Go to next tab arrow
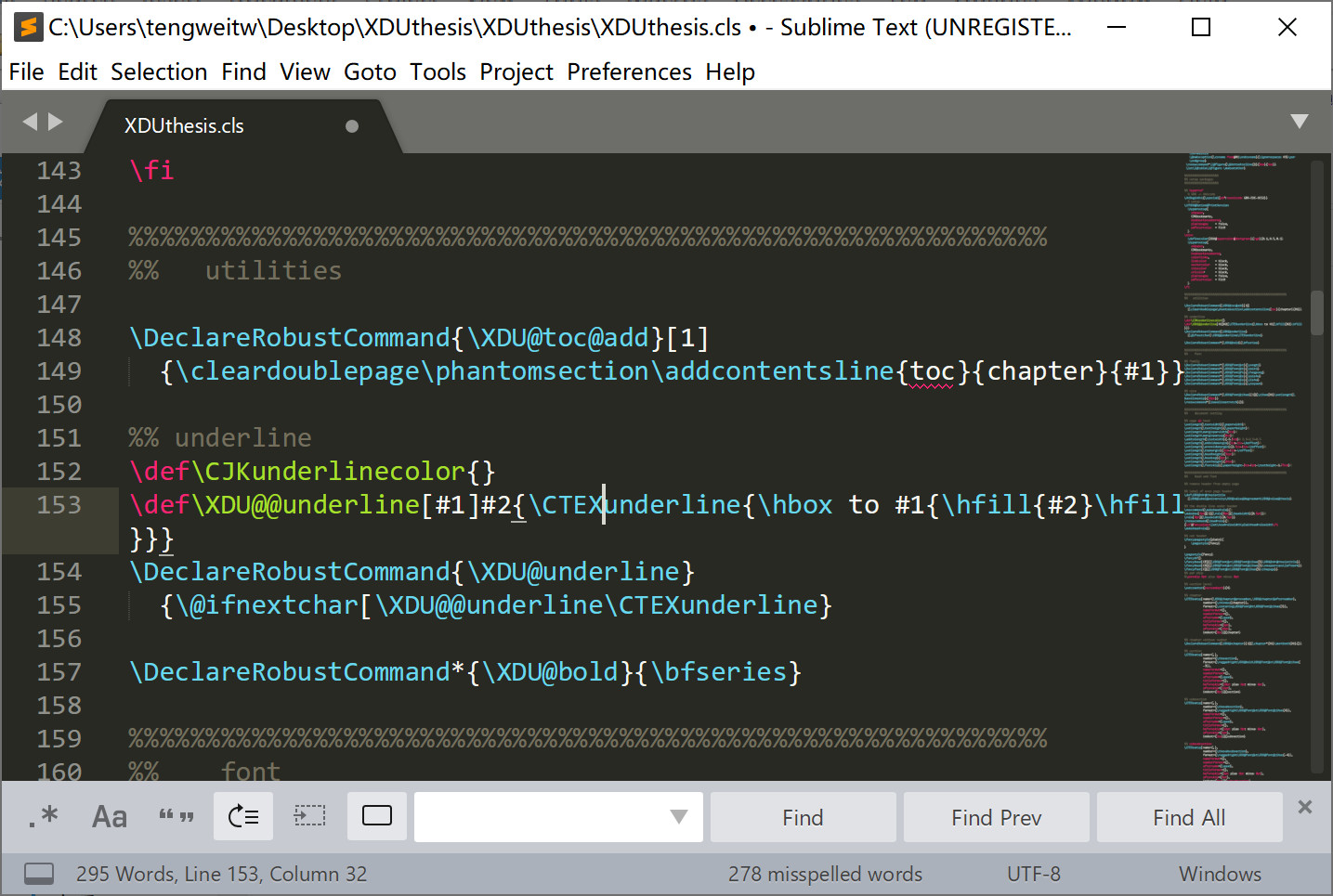Image resolution: width=1333 pixels, height=896 pixels. 56,122
